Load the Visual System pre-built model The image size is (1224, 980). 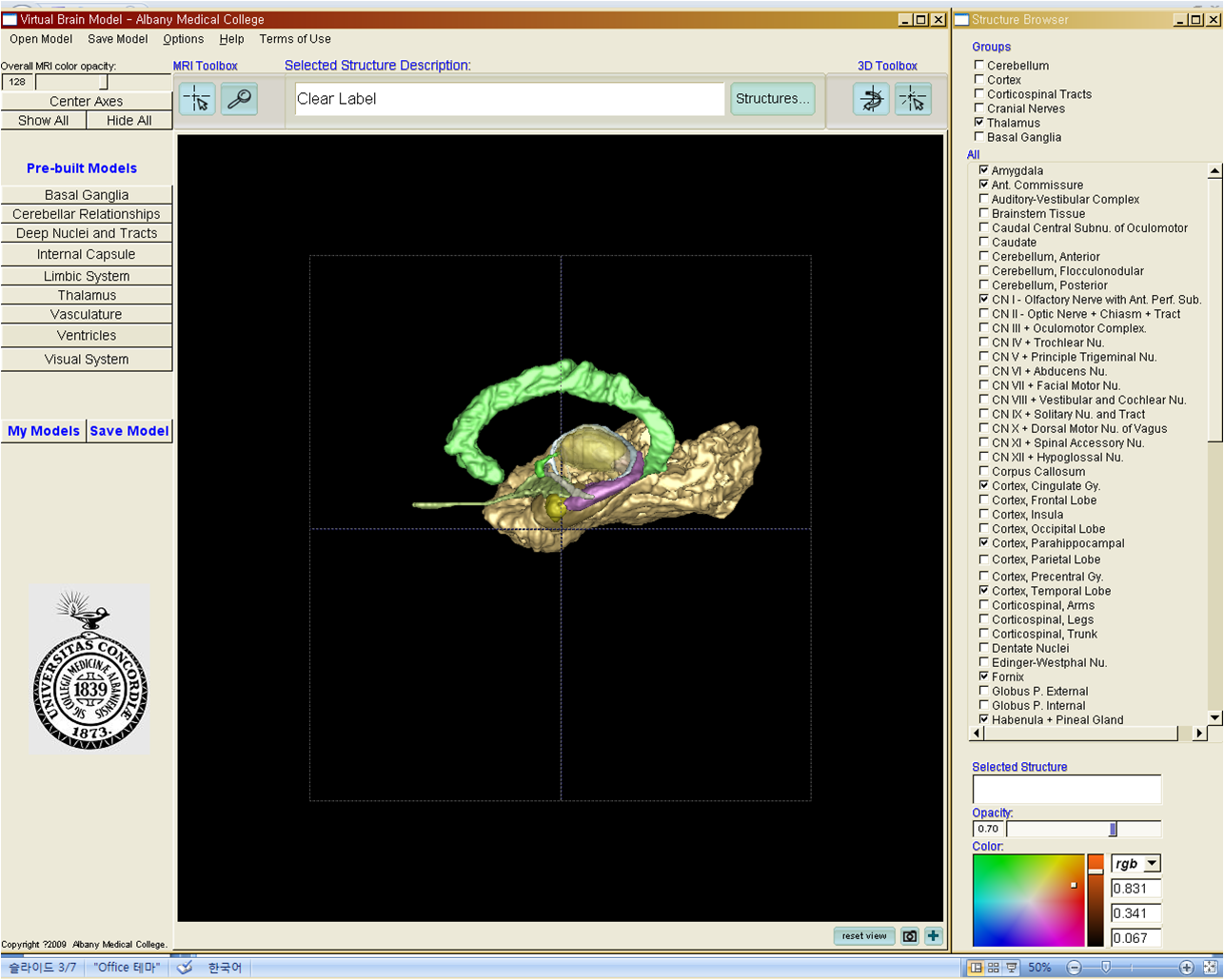click(87, 360)
